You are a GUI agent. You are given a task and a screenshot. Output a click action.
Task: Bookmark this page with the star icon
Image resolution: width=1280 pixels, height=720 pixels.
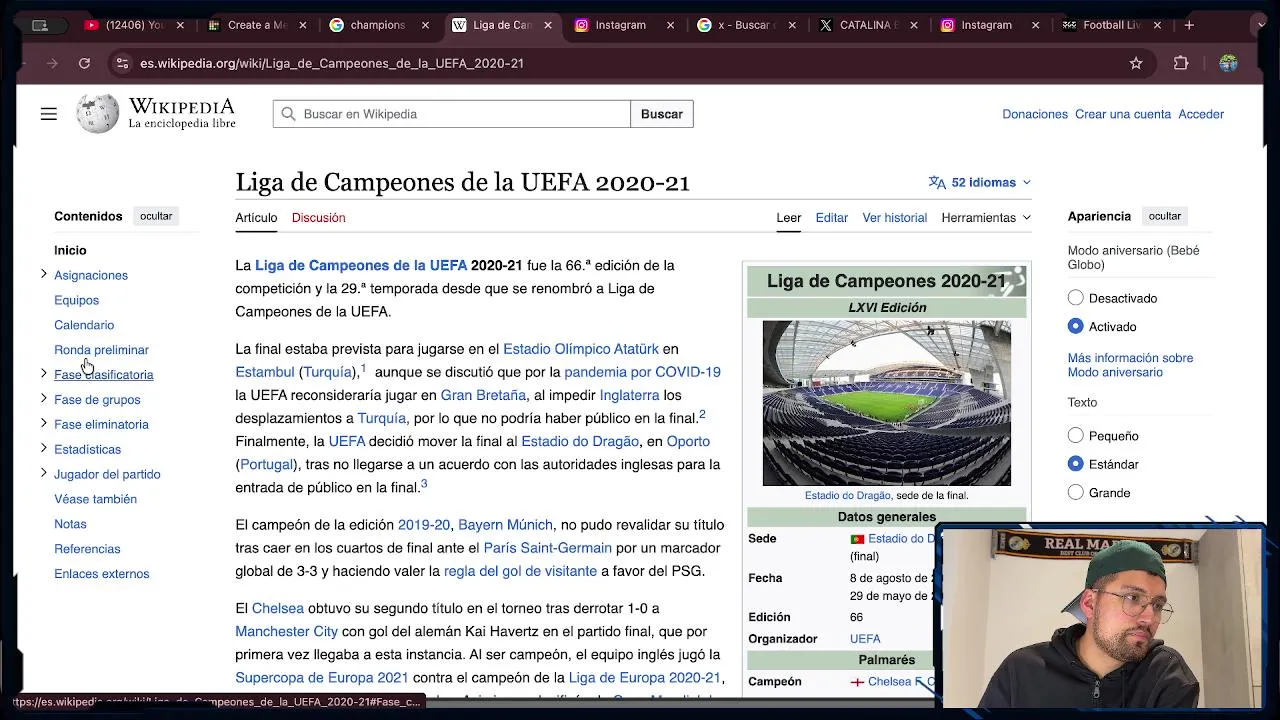(x=1136, y=63)
